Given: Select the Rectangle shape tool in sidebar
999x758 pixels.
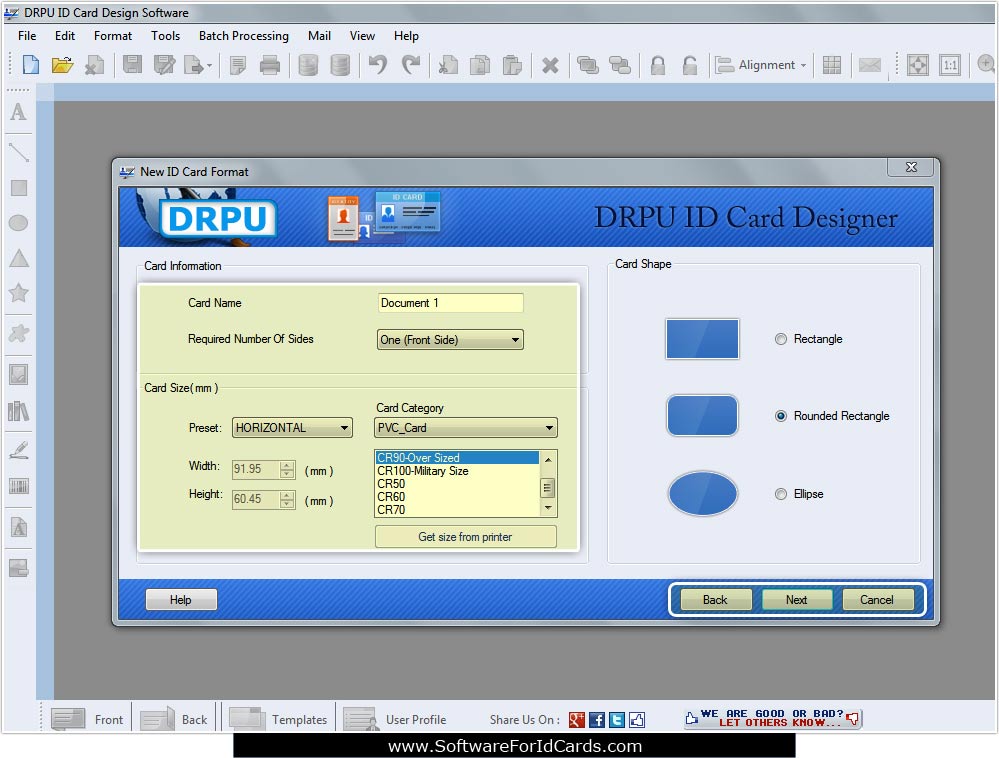Looking at the screenshot, I should [x=18, y=188].
